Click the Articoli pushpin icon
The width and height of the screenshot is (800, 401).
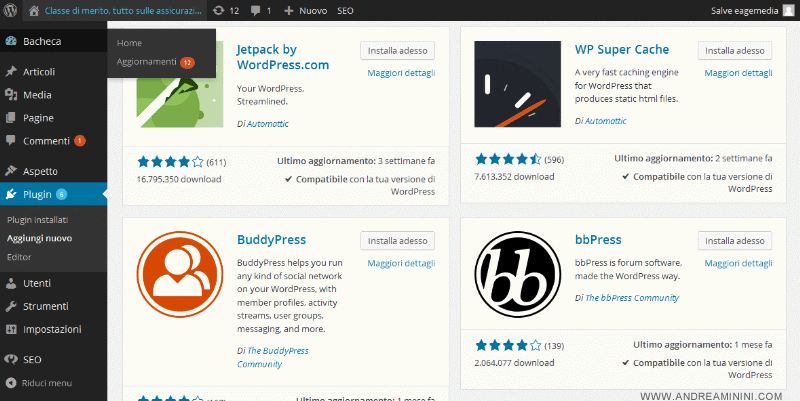(x=11, y=71)
